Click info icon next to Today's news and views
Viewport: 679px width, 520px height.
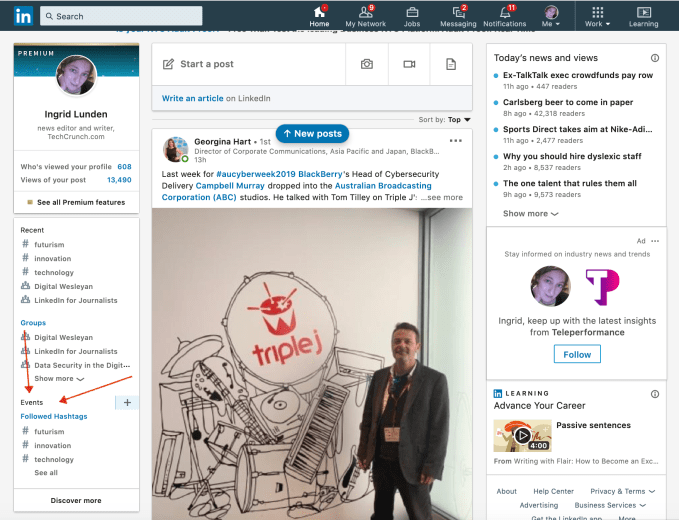655,58
